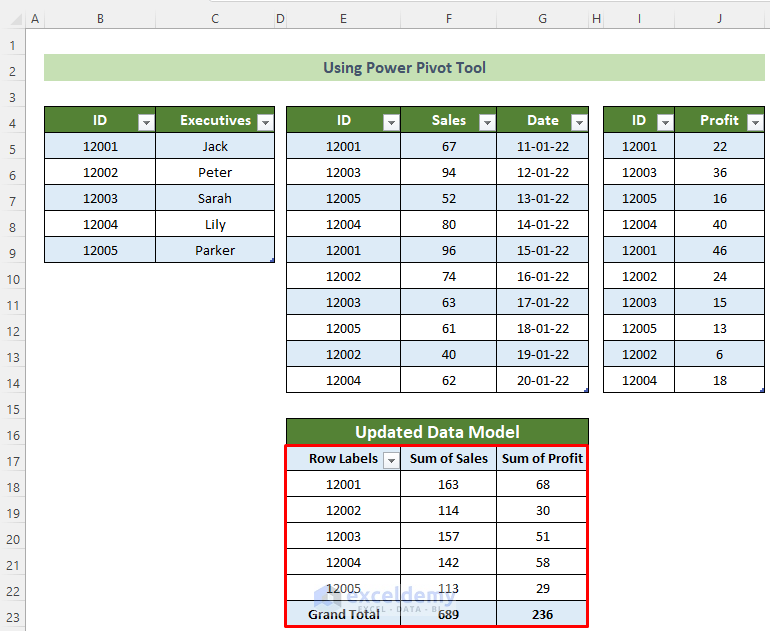Open the ID filter dropdown in column B

pyautogui.click(x=146, y=122)
